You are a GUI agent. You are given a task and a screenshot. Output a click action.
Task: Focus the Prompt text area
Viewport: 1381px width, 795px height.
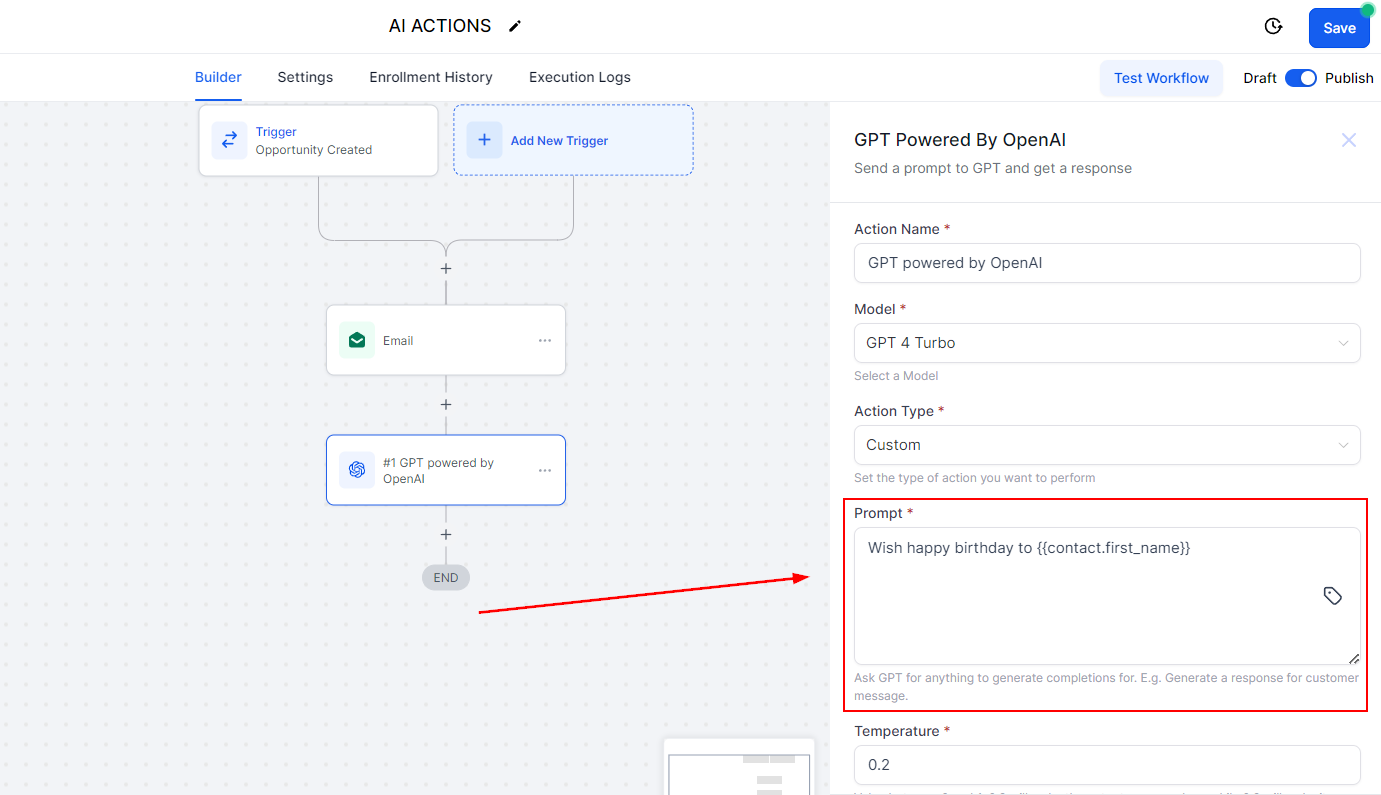tap(1107, 596)
